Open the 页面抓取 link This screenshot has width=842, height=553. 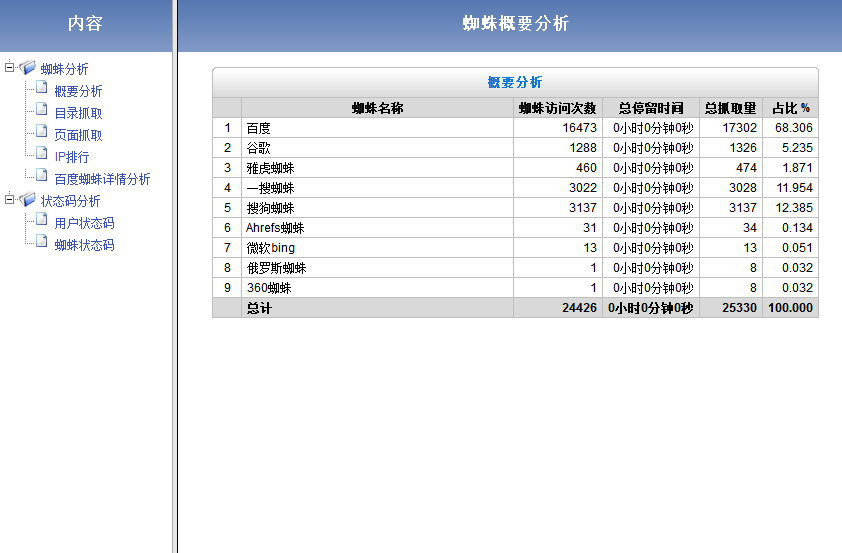click(x=78, y=135)
